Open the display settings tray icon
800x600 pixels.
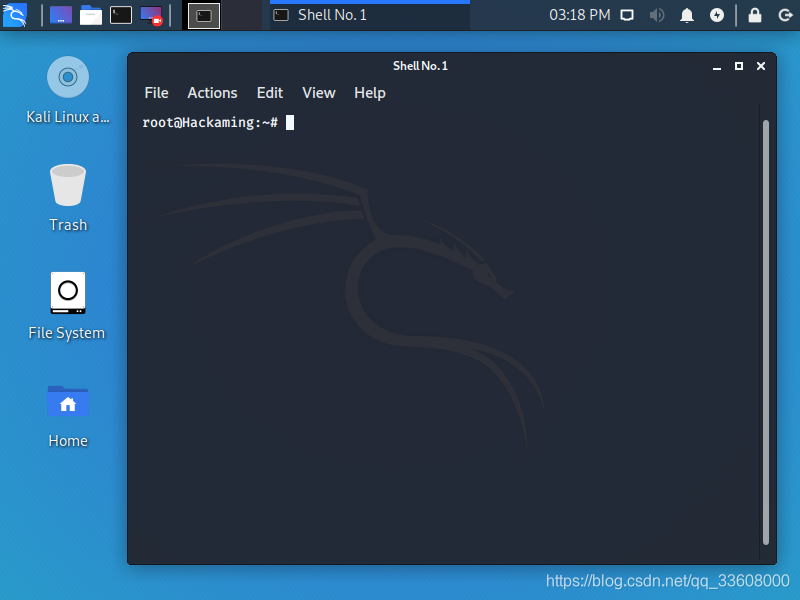pyautogui.click(x=627, y=15)
